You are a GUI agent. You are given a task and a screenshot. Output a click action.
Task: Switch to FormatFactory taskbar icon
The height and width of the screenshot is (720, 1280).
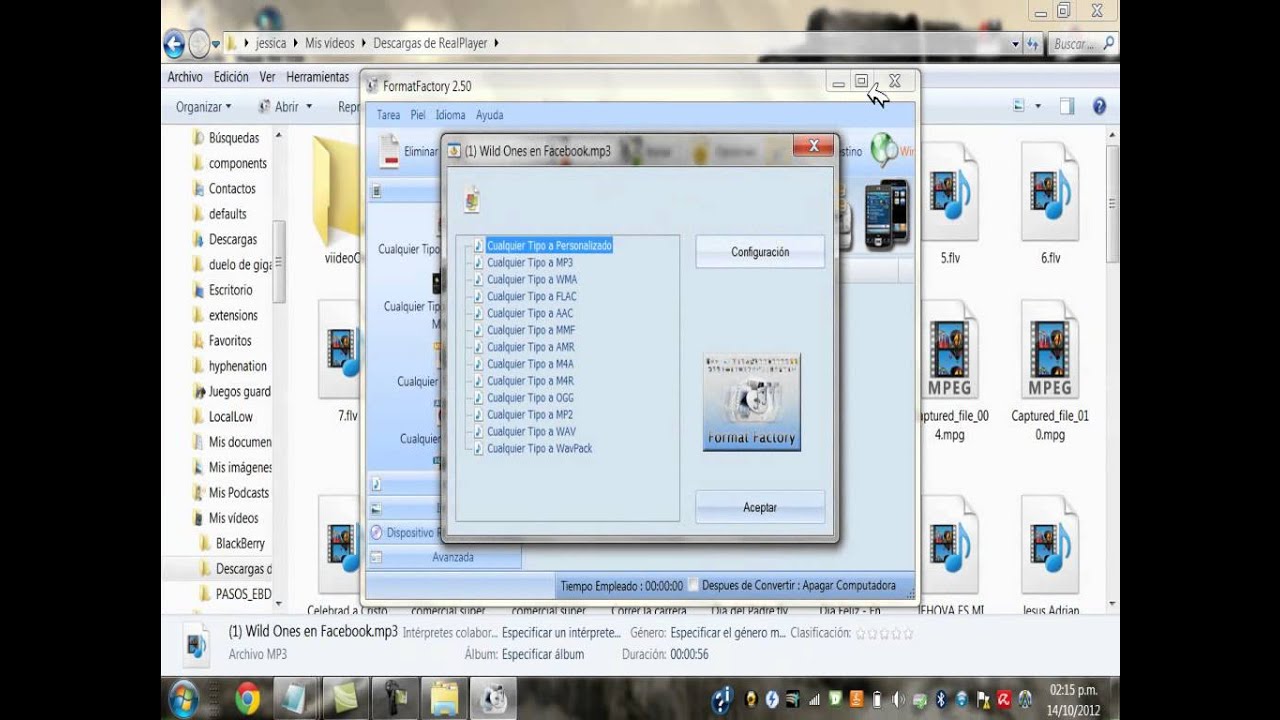pyautogui.click(x=494, y=698)
